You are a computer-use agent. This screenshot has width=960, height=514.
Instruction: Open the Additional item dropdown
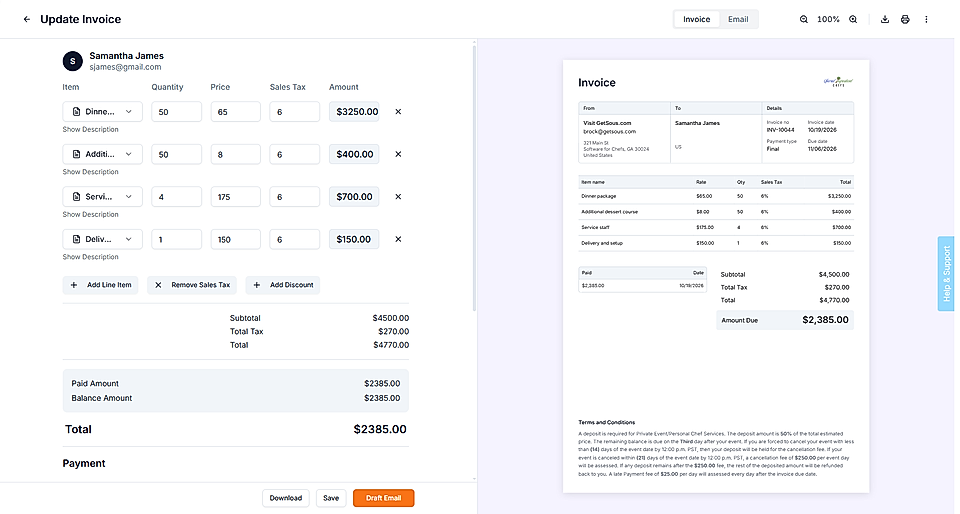tap(102, 154)
